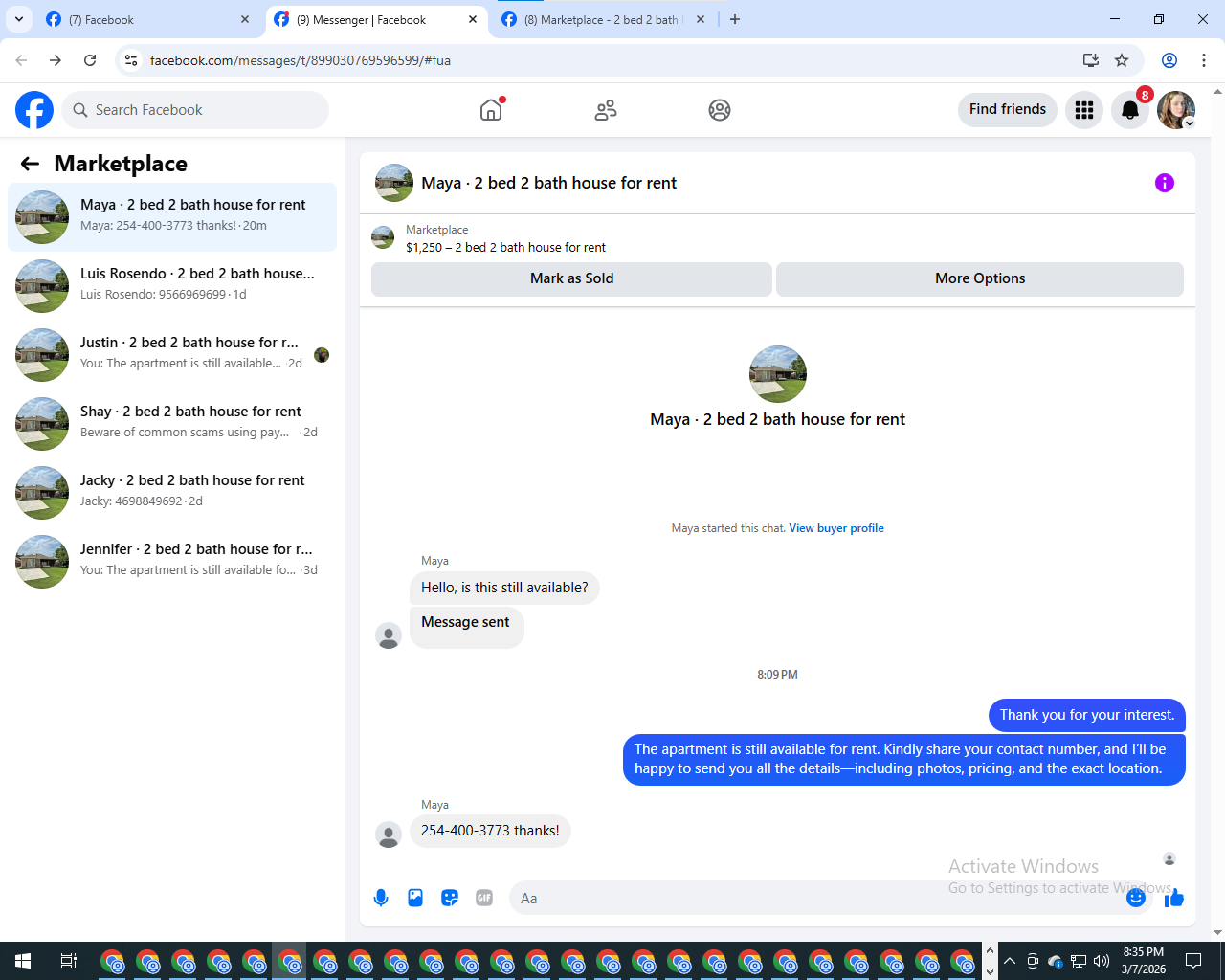Click the 'Thank you for your interest.' message
The image size is (1225, 980).
[x=1087, y=715]
